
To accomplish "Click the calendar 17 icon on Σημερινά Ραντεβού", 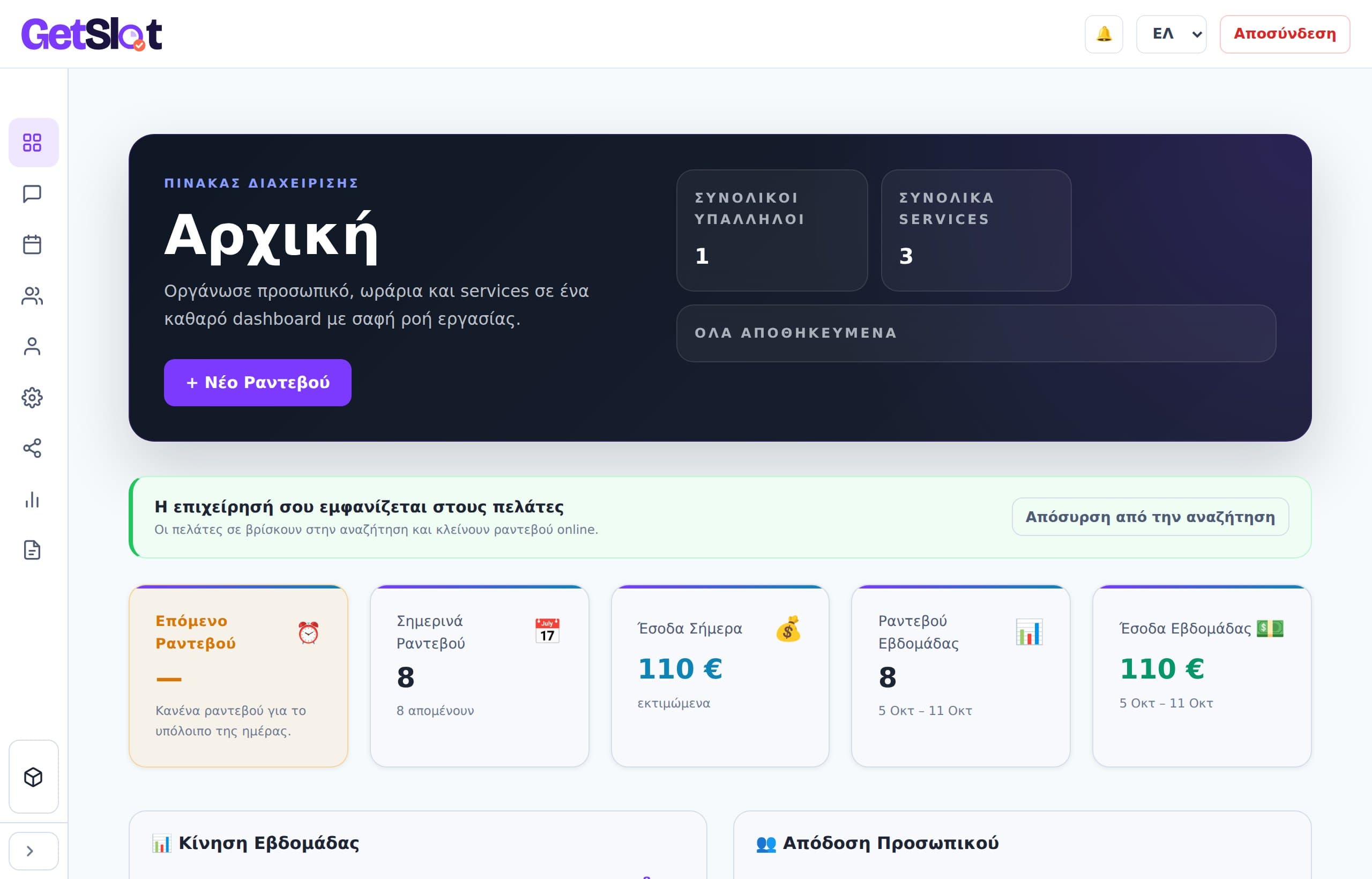I will tap(547, 631).
